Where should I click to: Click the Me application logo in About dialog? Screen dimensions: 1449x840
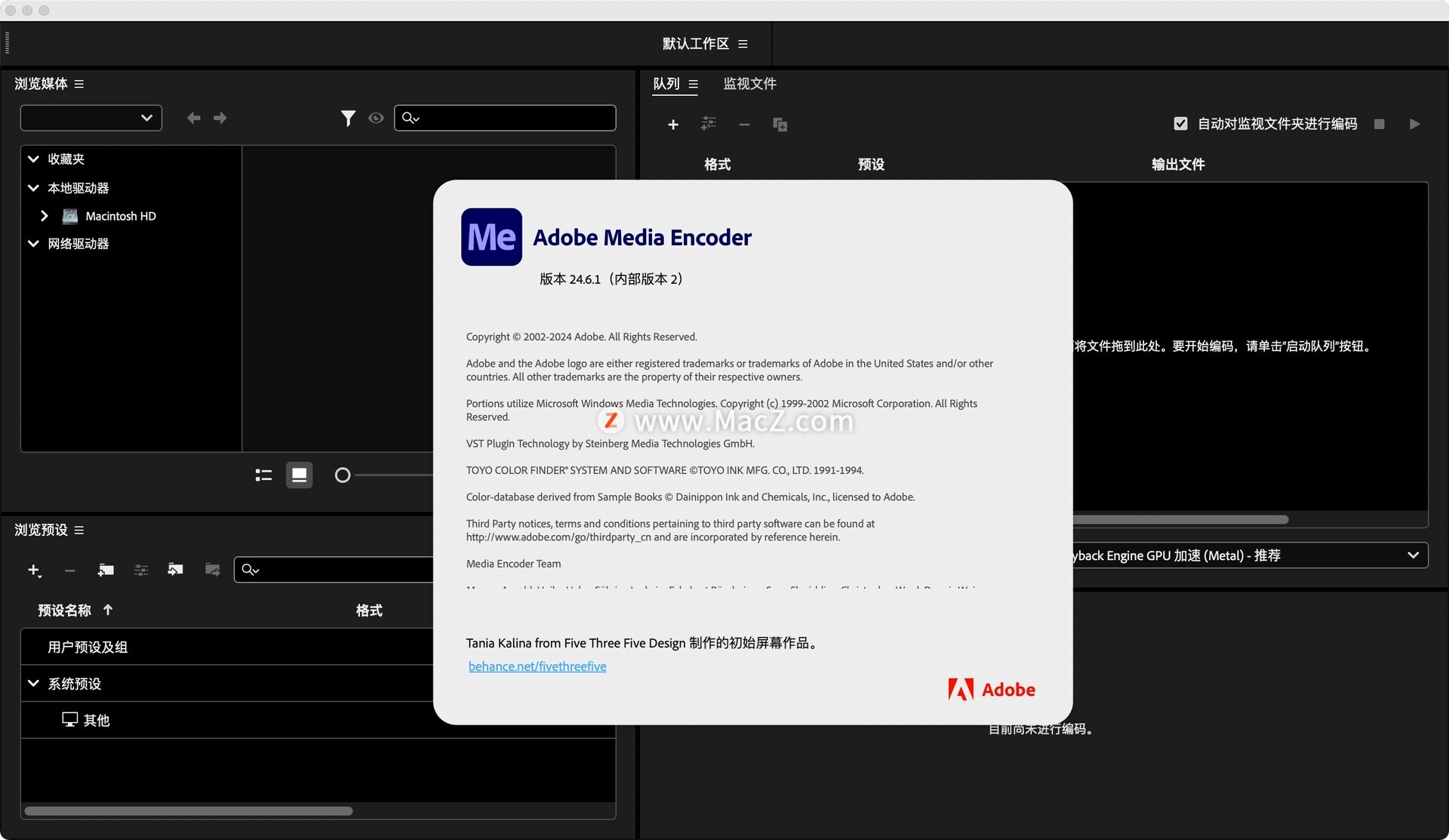(x=491, y=237)
